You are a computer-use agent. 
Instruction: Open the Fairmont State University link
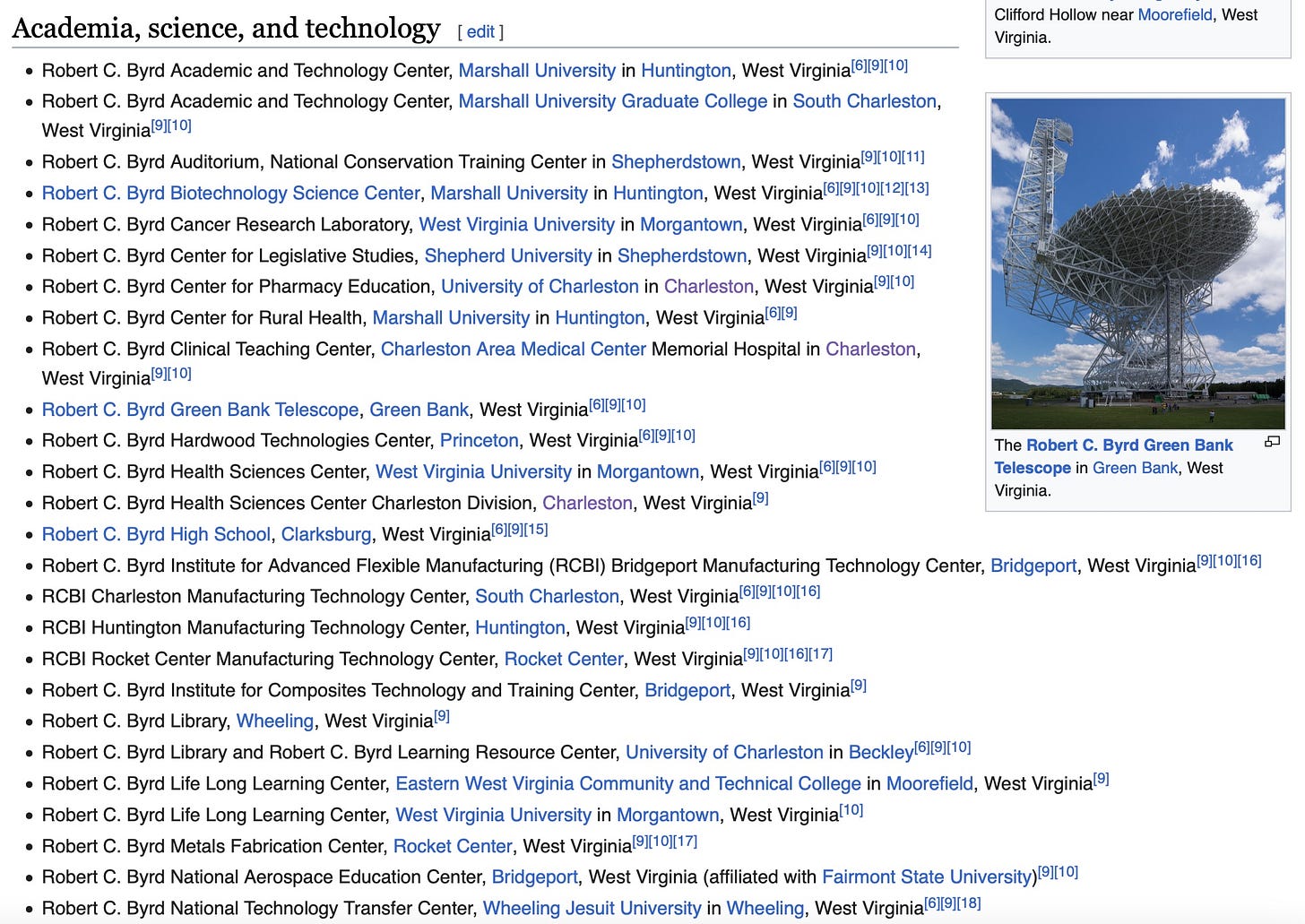927,877
